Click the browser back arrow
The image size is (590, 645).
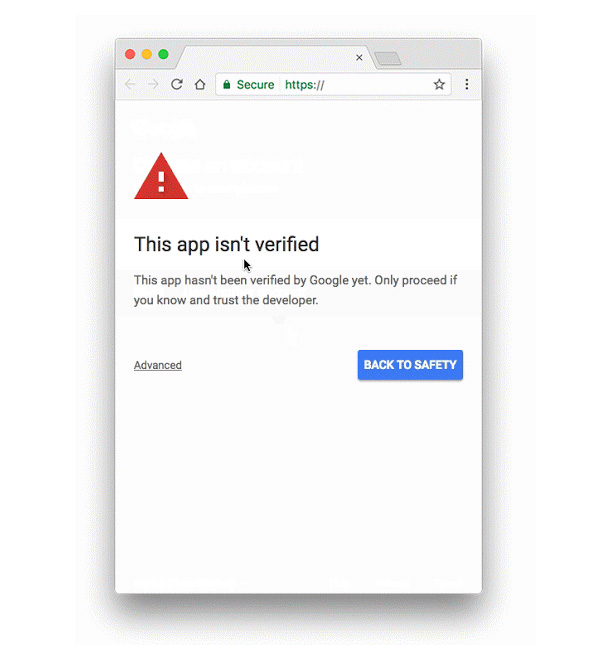130,84
